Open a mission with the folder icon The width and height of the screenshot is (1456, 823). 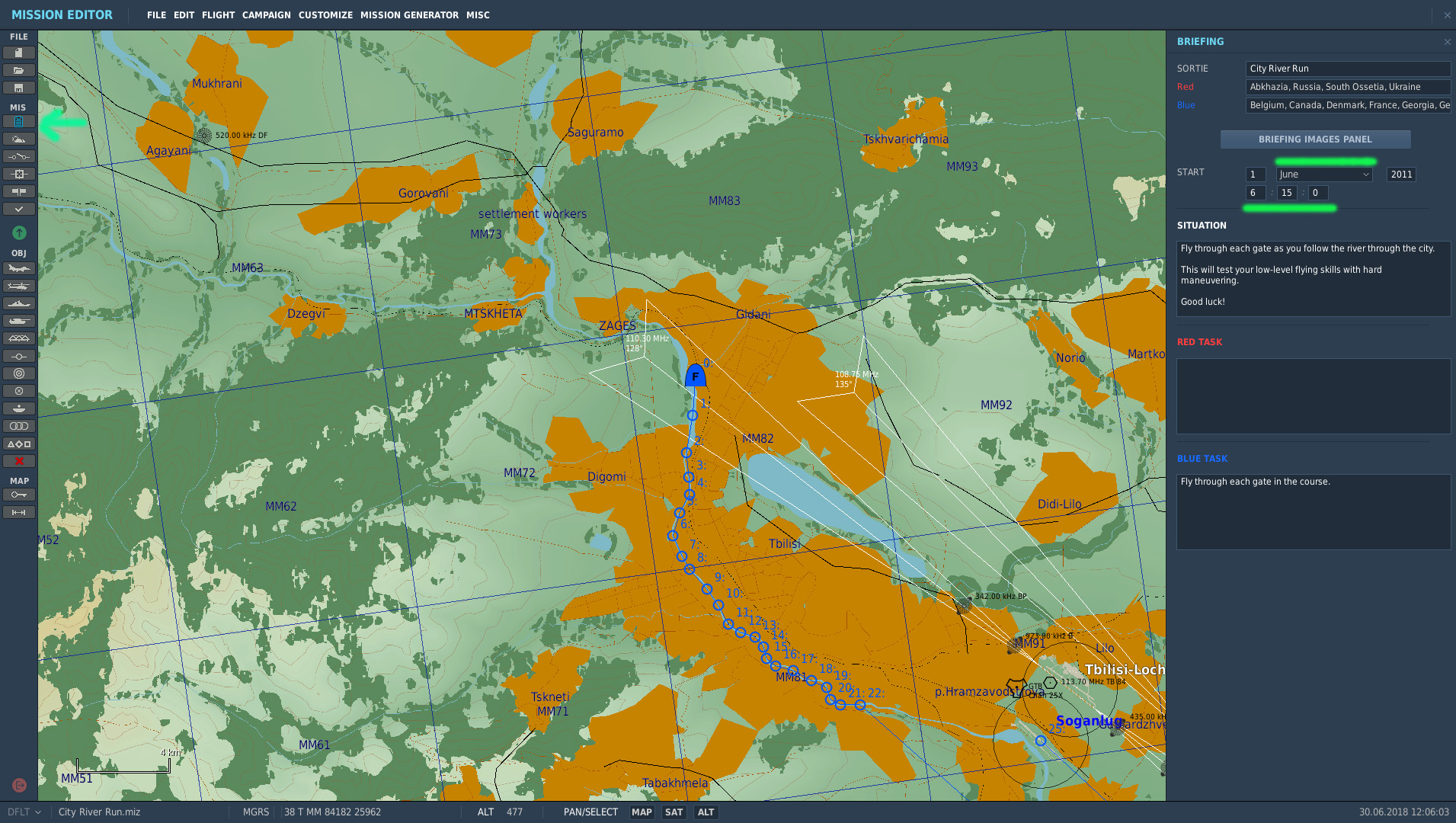click(19, 70)
